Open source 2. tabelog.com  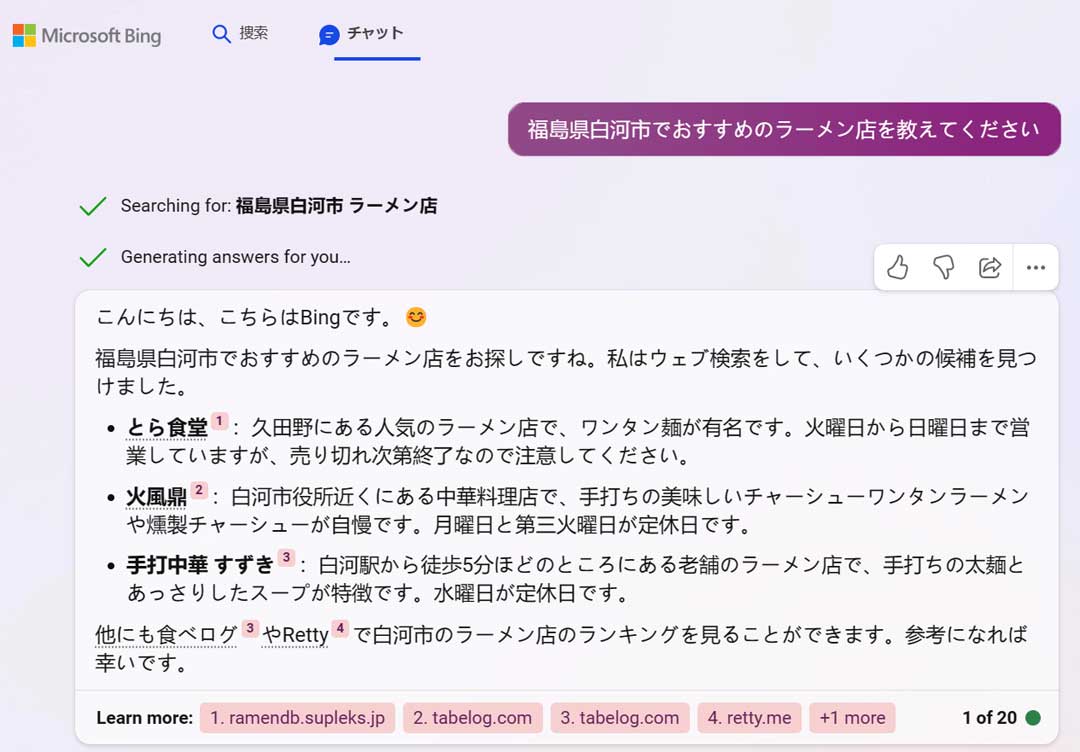pyautogui.click(x=472, y=718)
